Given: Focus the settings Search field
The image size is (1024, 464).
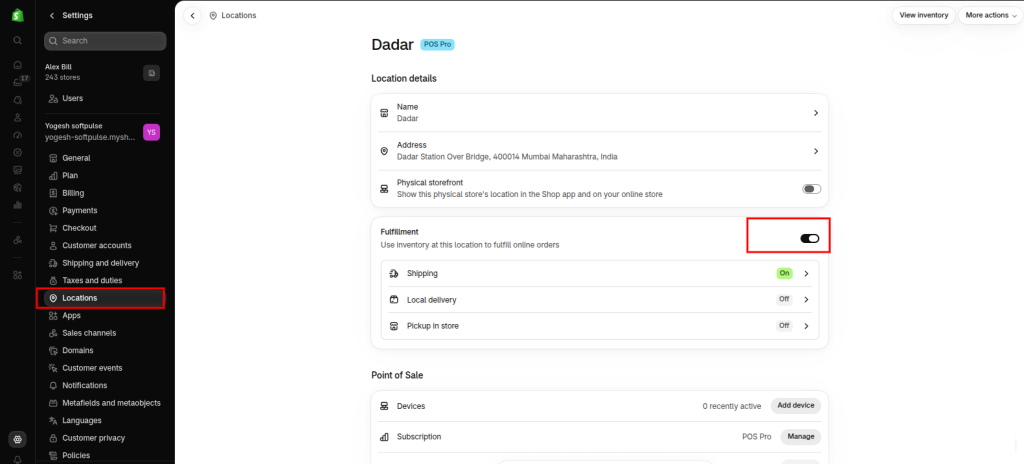Looking at the screenshot, I should click(105, 41).
